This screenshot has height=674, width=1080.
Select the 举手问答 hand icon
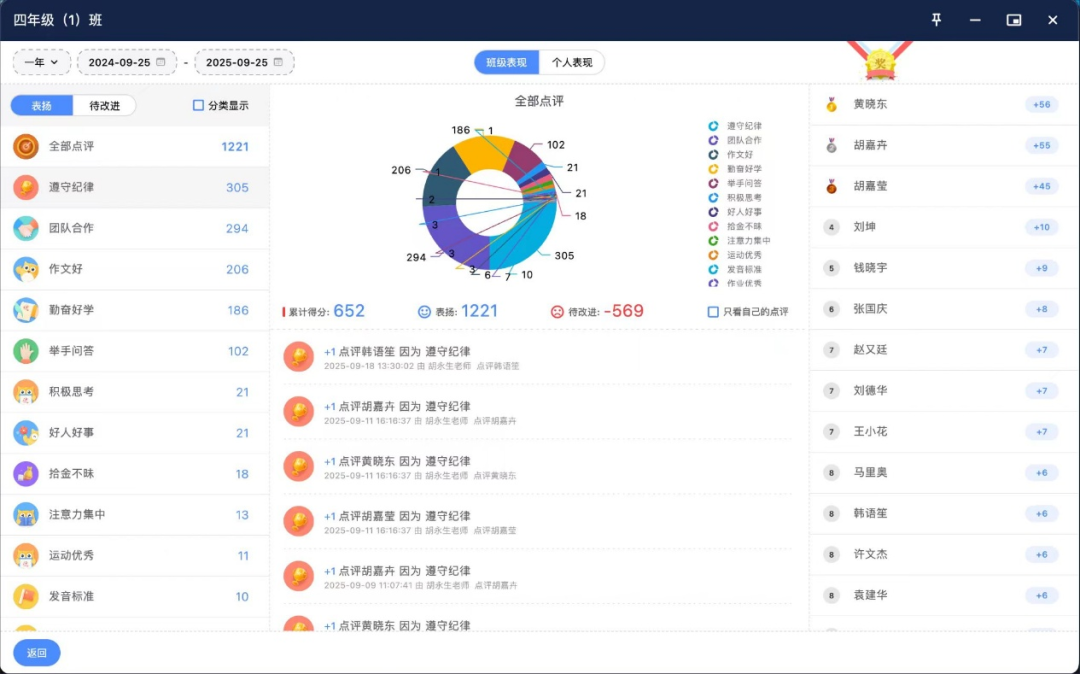26,351
